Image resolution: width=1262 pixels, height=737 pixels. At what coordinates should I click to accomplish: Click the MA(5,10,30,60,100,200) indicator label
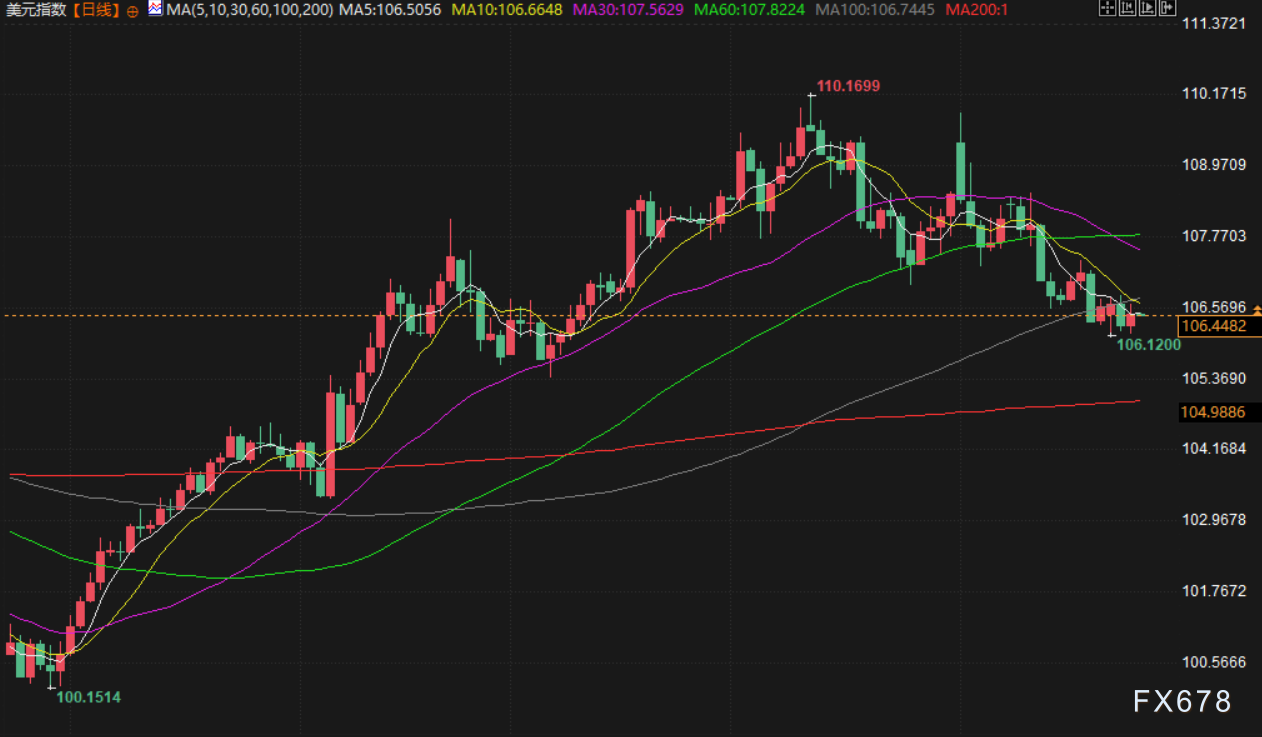(x=249, y=10)
